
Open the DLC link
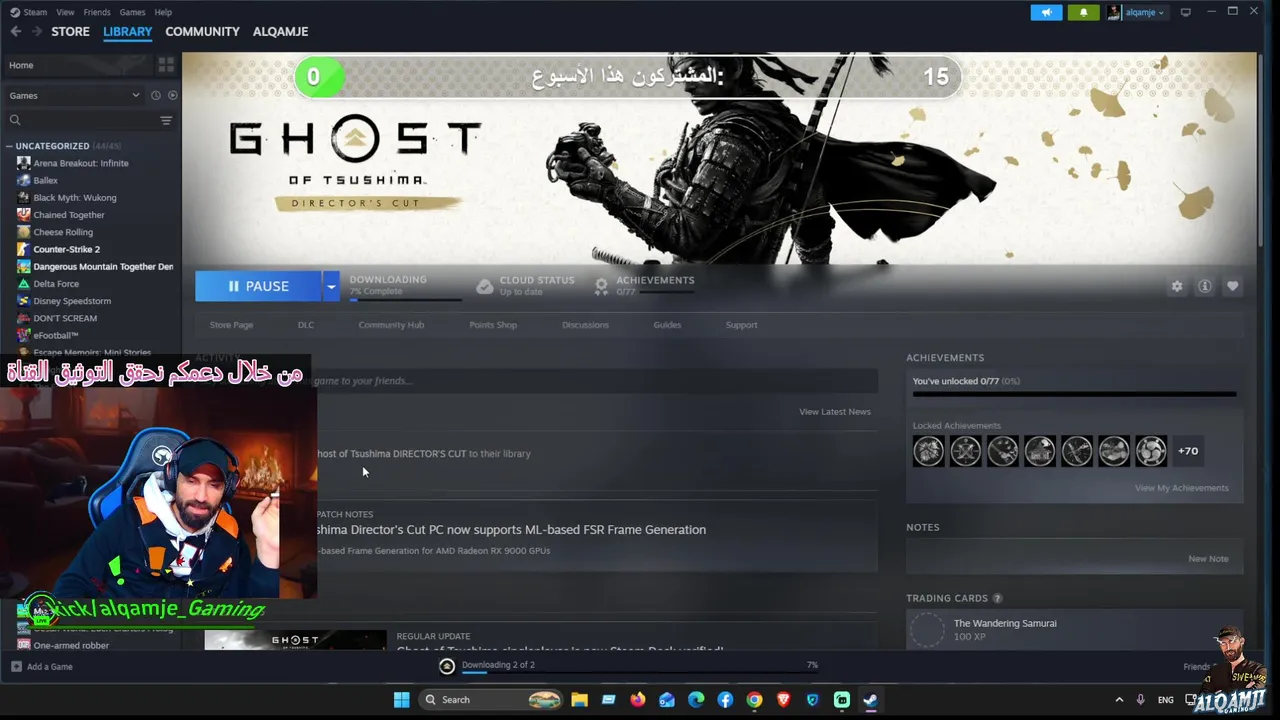[306, 325]
